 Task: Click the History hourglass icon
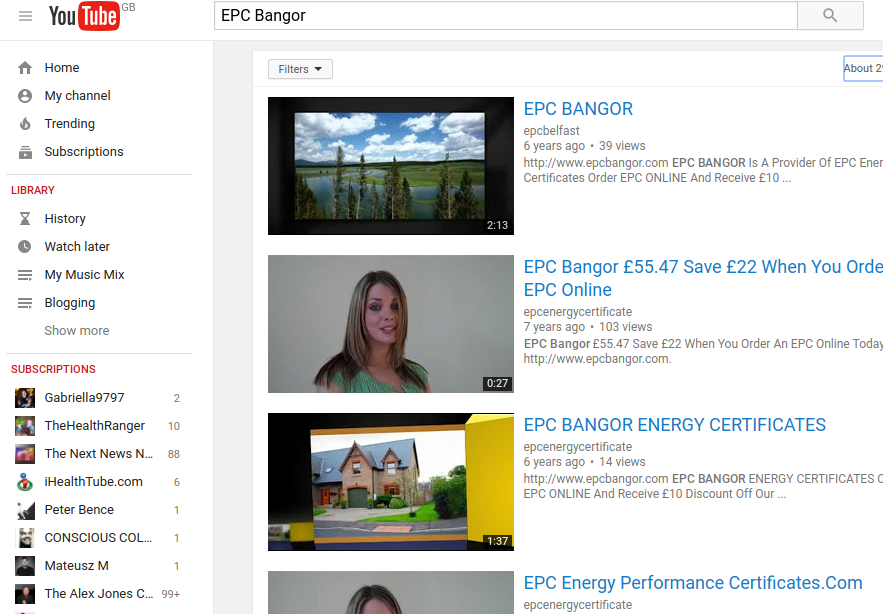[25, 219]
